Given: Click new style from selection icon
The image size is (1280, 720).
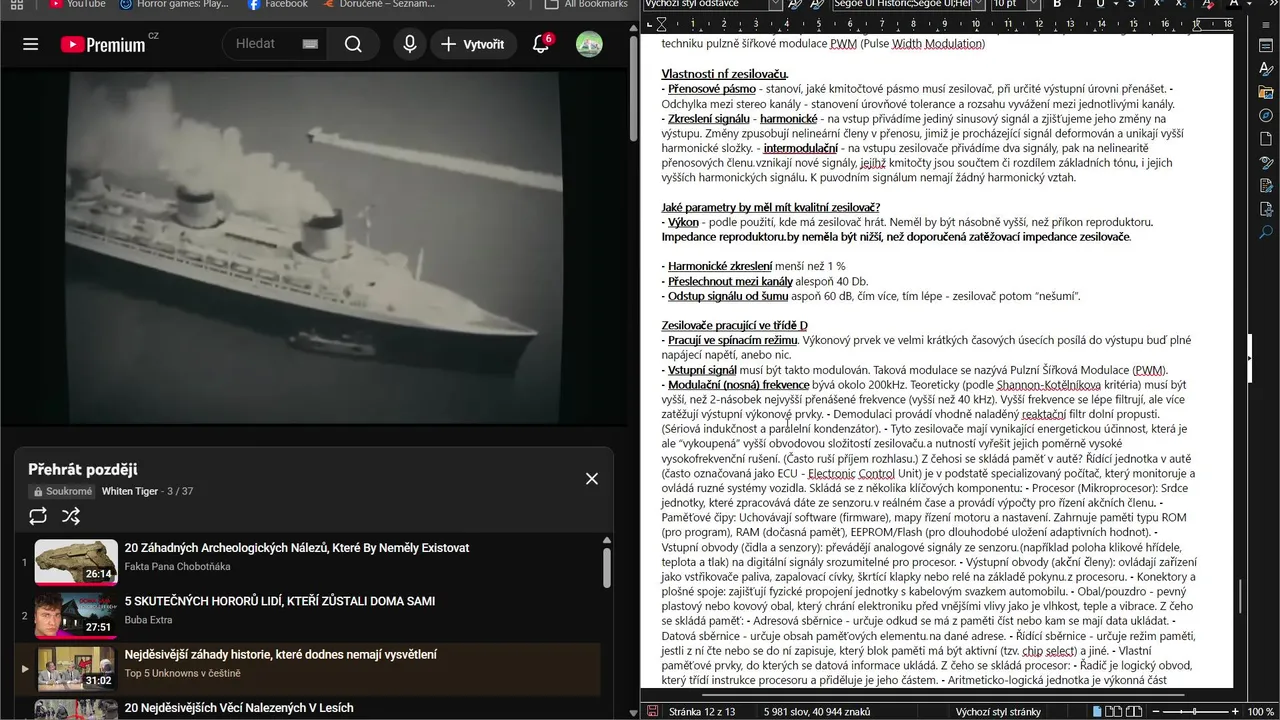Looking at the screenshot, I should click(x=817, y=4).
